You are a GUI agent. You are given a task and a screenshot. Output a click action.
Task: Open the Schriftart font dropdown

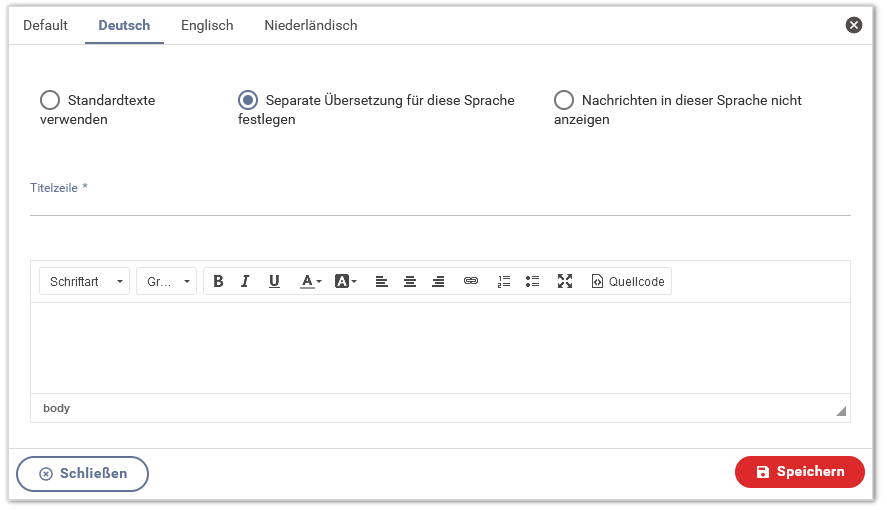(84, 282)
